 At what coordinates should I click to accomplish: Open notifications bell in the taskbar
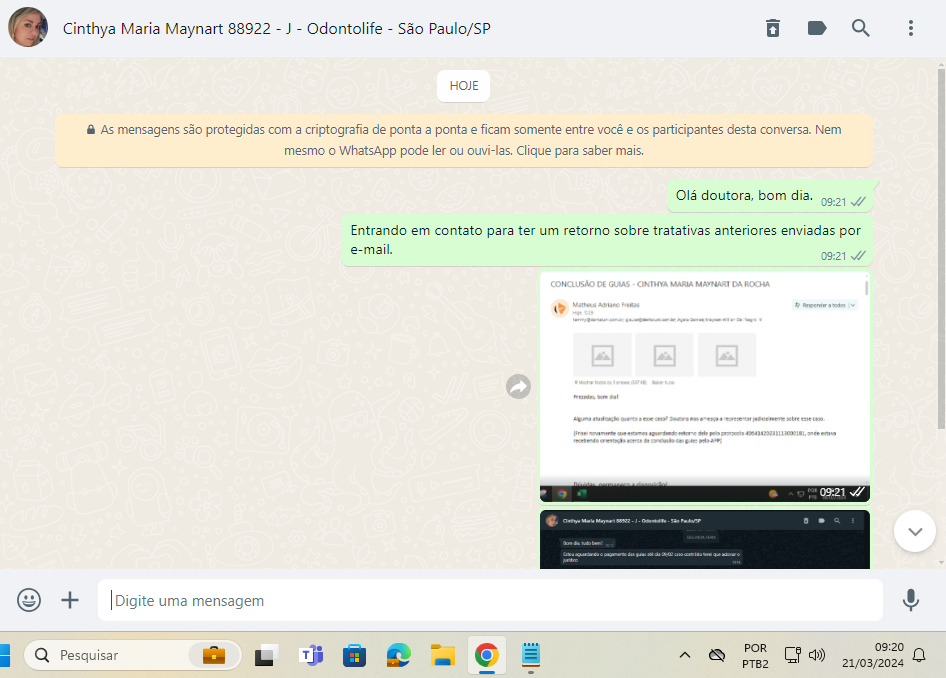pyautogui.click(x=919, y=655)
